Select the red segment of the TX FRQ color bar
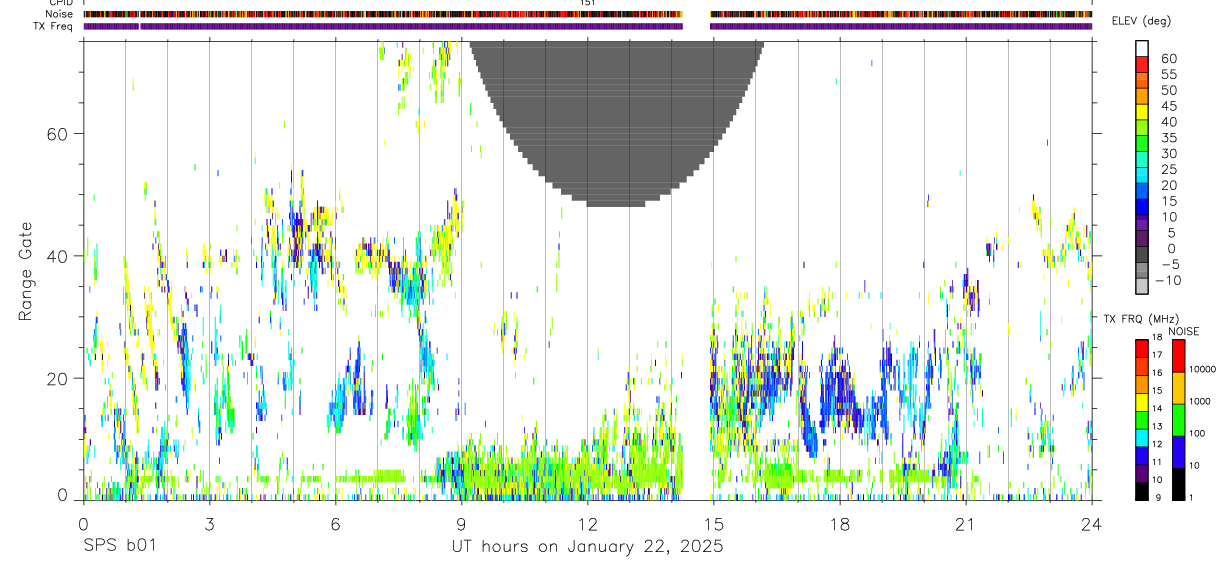The height and width of the screenshot is (567, 1228). (x=1142, y=348)
